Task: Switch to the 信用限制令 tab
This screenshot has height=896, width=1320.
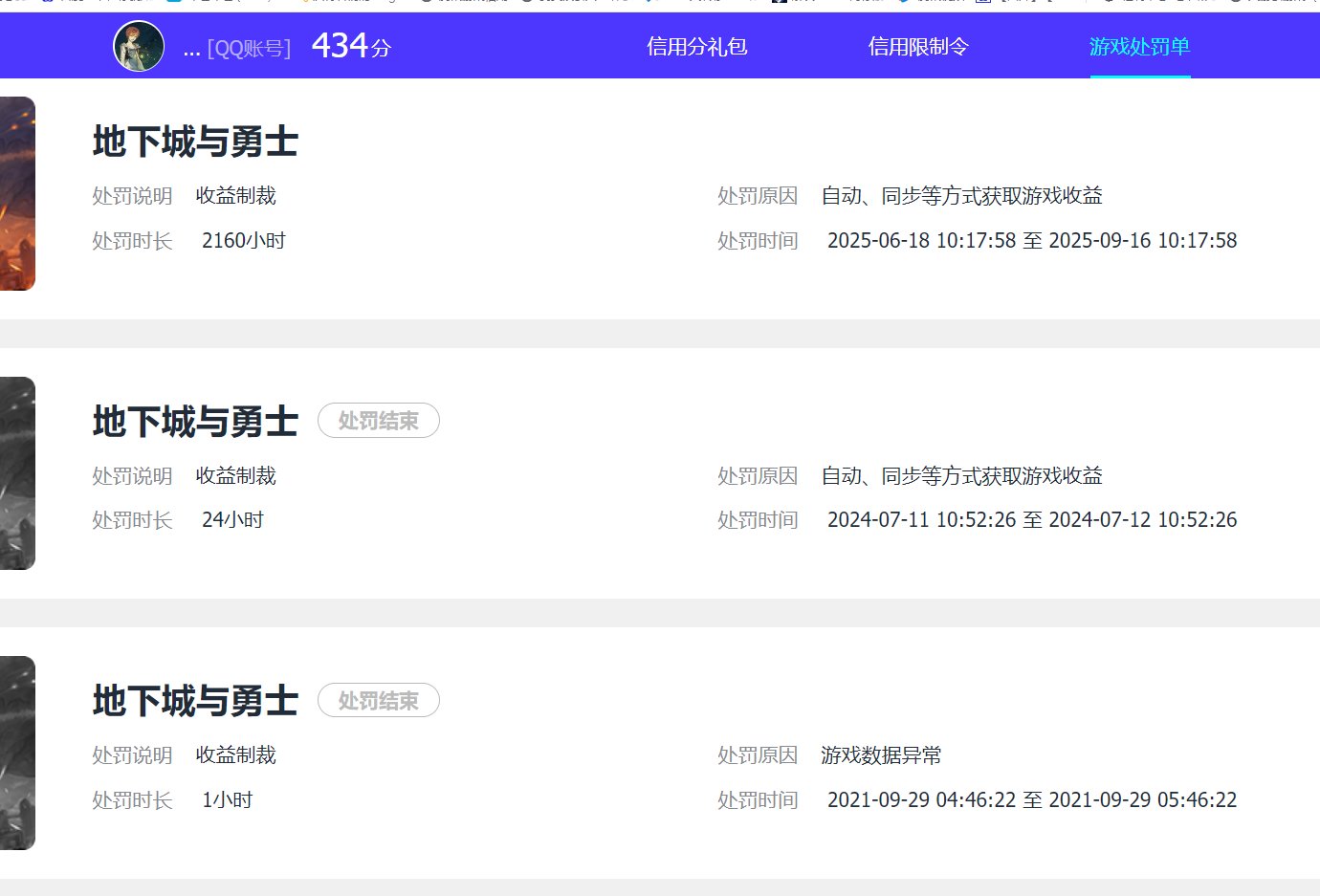Action: (918, 46)
